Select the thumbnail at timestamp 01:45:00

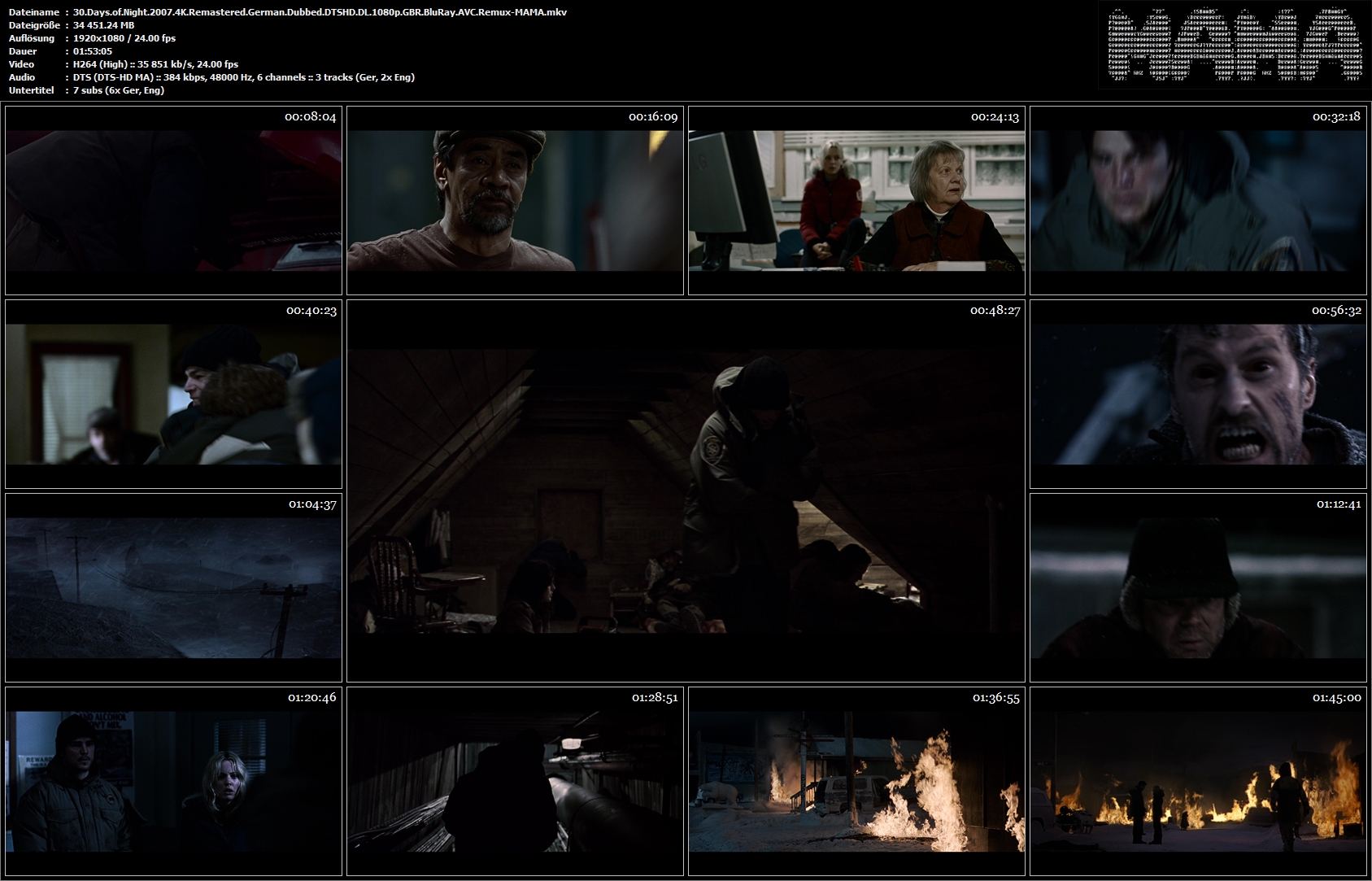[1198, 781]
